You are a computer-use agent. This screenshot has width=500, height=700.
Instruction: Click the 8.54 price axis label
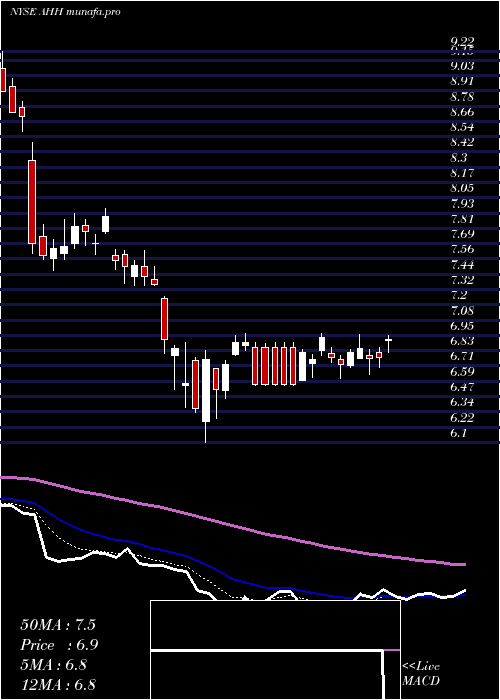click(462, 127)
